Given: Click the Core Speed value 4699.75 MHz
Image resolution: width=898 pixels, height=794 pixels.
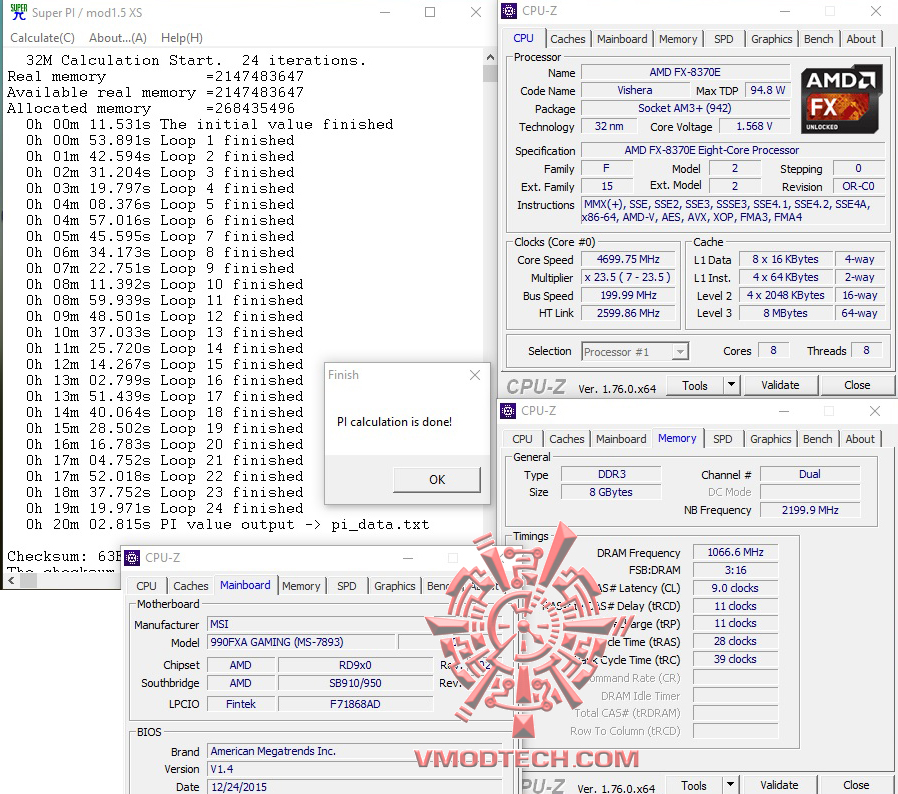Looking at the screenshot, I should pyautogui.click(x=628, y=259).
